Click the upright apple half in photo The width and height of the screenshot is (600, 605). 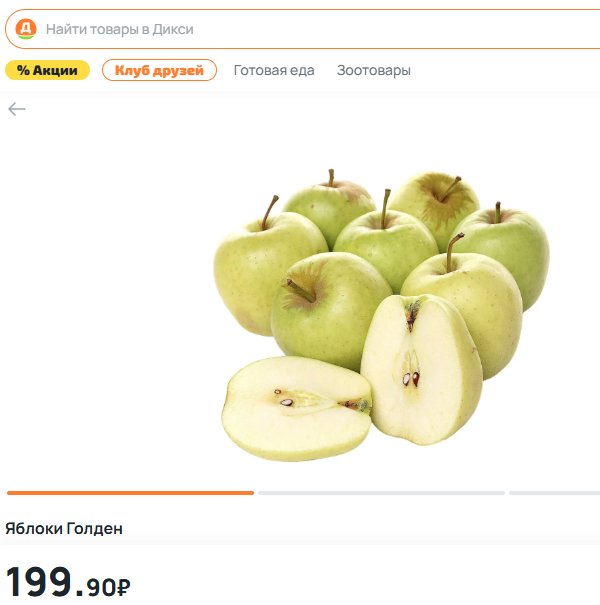pyautogui.click(x=421, y=370)
